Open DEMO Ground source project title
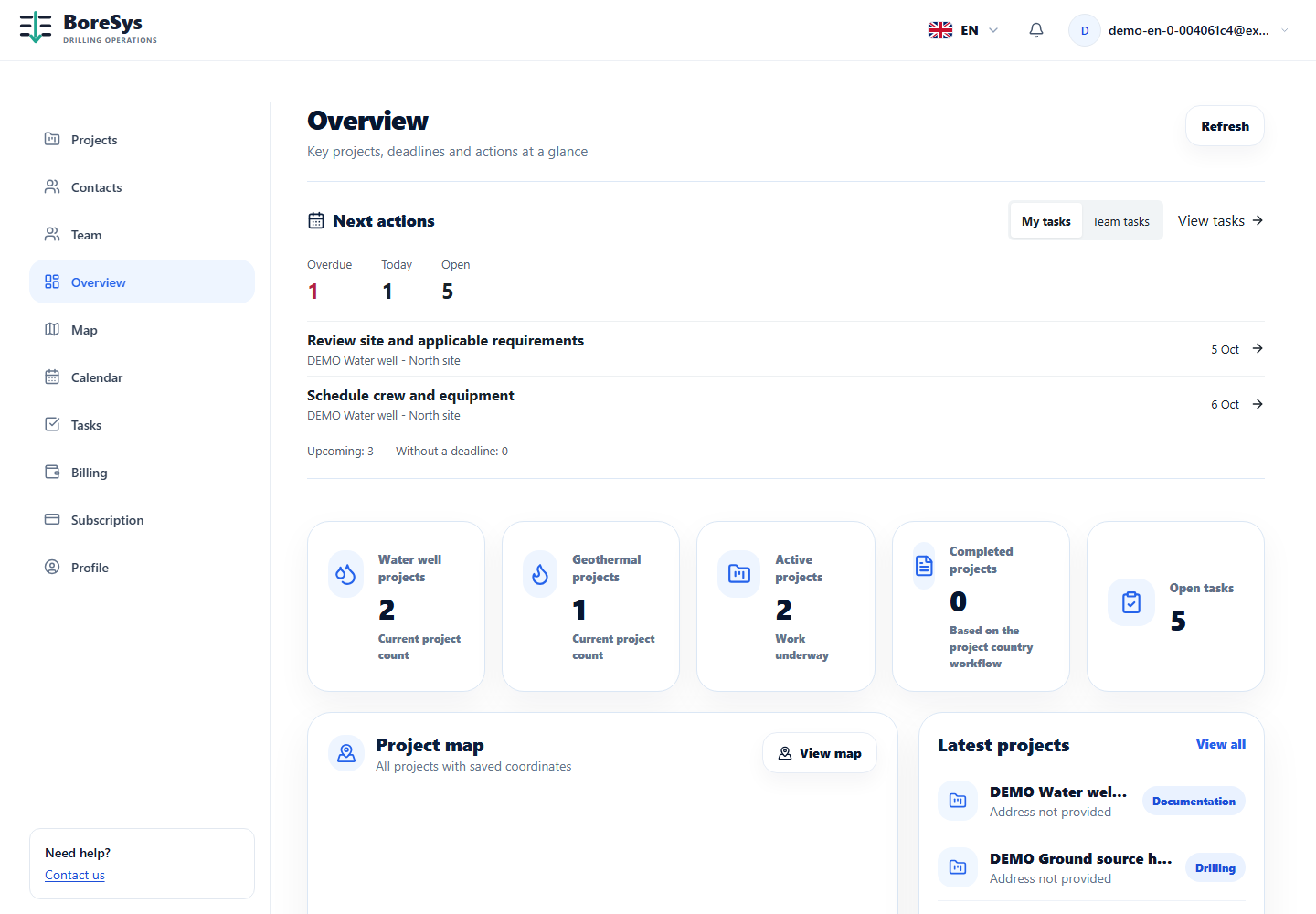 [1080, 858]
